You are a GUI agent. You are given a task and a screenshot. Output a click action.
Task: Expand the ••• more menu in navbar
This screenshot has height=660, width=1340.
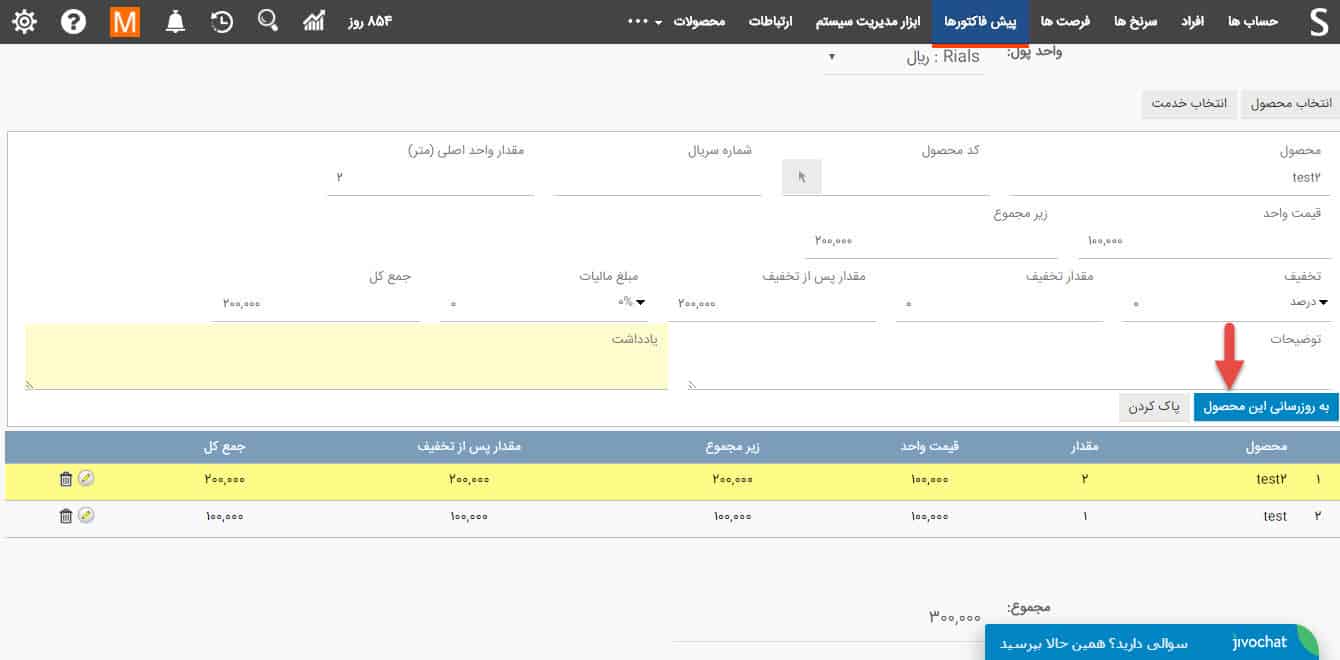tap(646, 21)
